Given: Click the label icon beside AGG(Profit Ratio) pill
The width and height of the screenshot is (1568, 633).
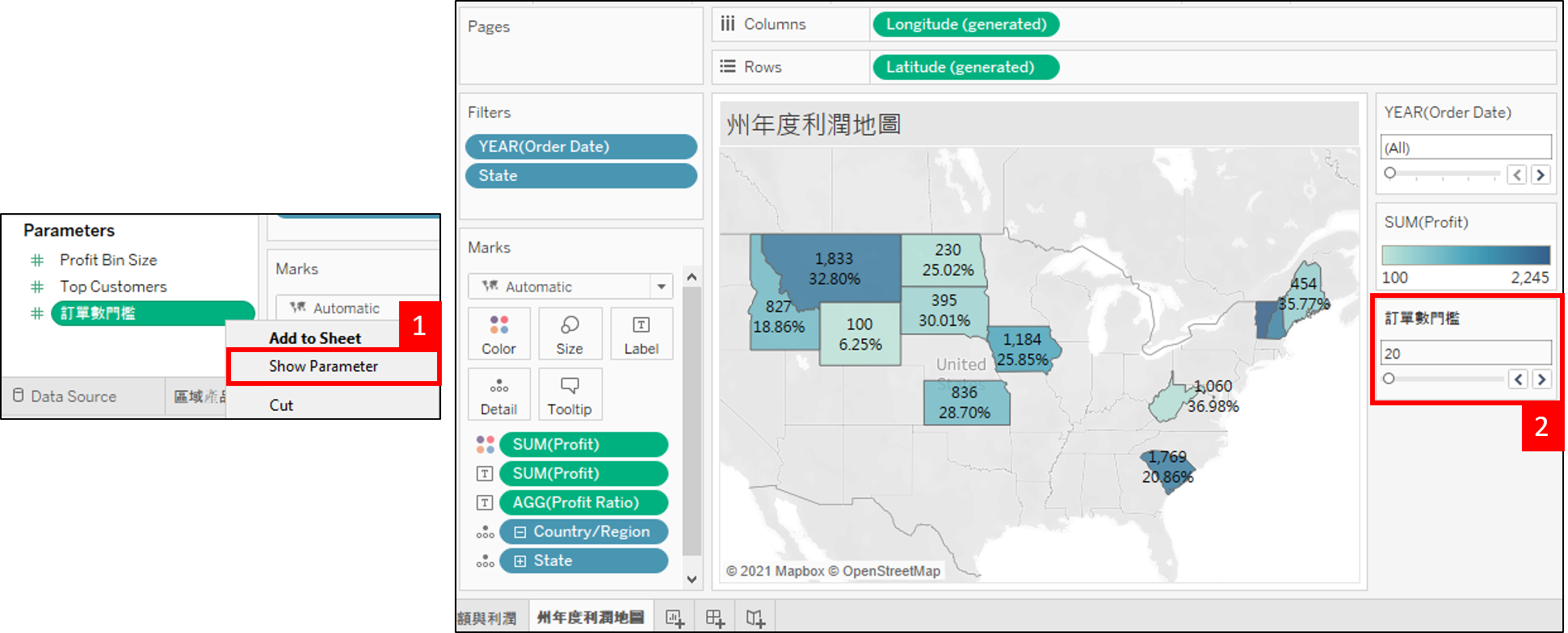Looking at the screenshot, I should point(485,503).
